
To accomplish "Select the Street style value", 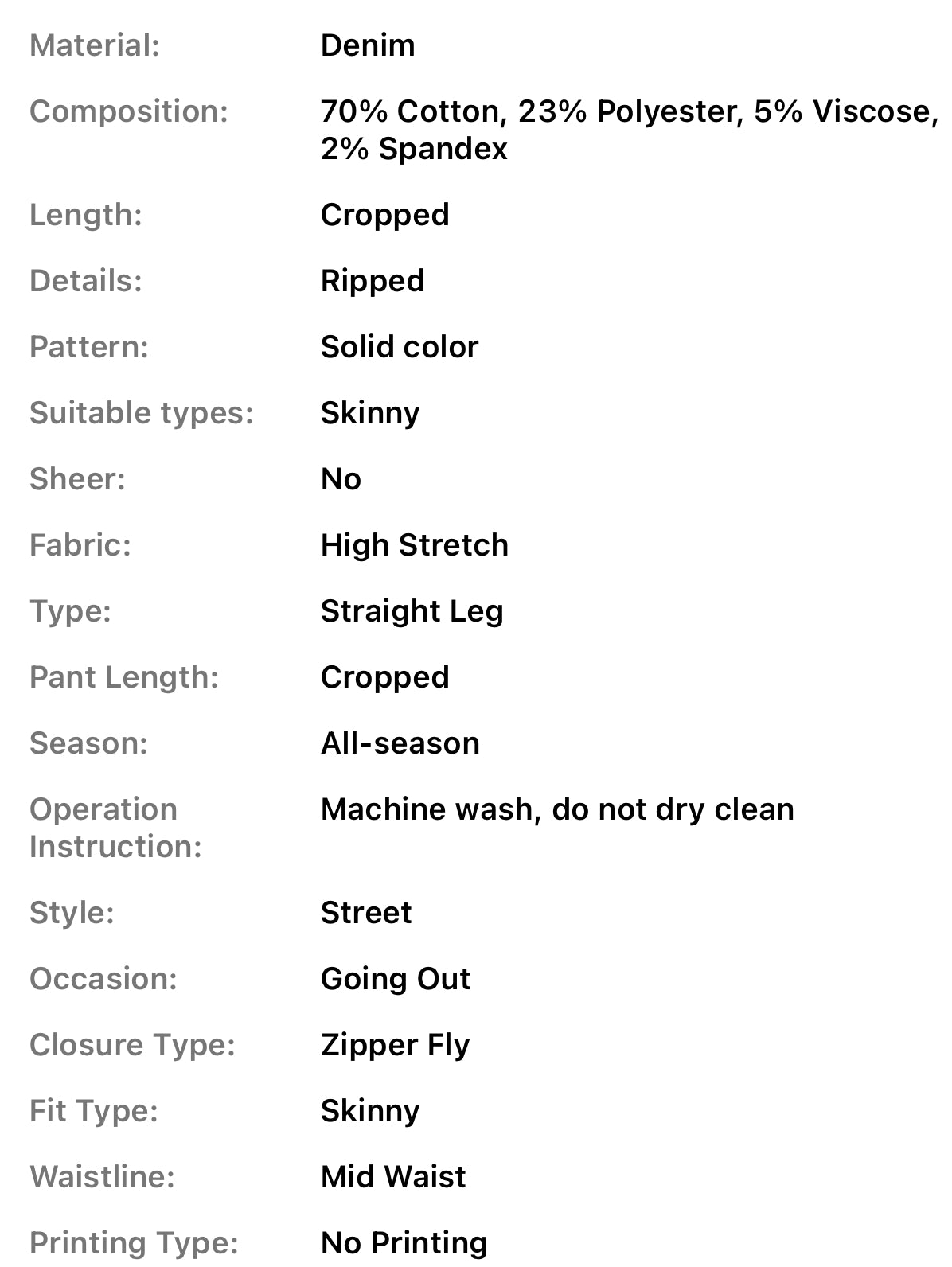I will click(x=366, y=913).
